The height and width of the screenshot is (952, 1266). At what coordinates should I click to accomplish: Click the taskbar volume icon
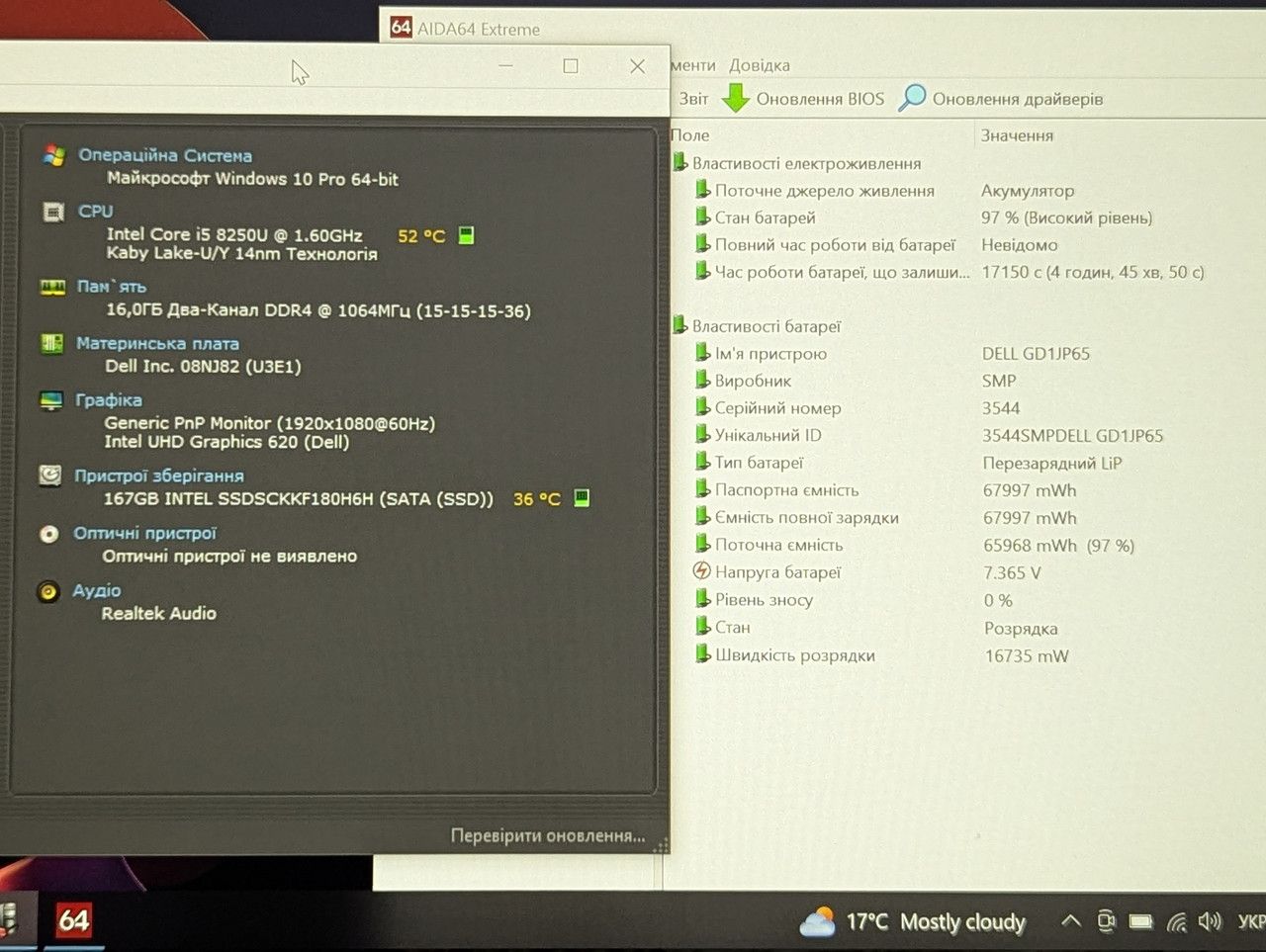point(1209,921)
